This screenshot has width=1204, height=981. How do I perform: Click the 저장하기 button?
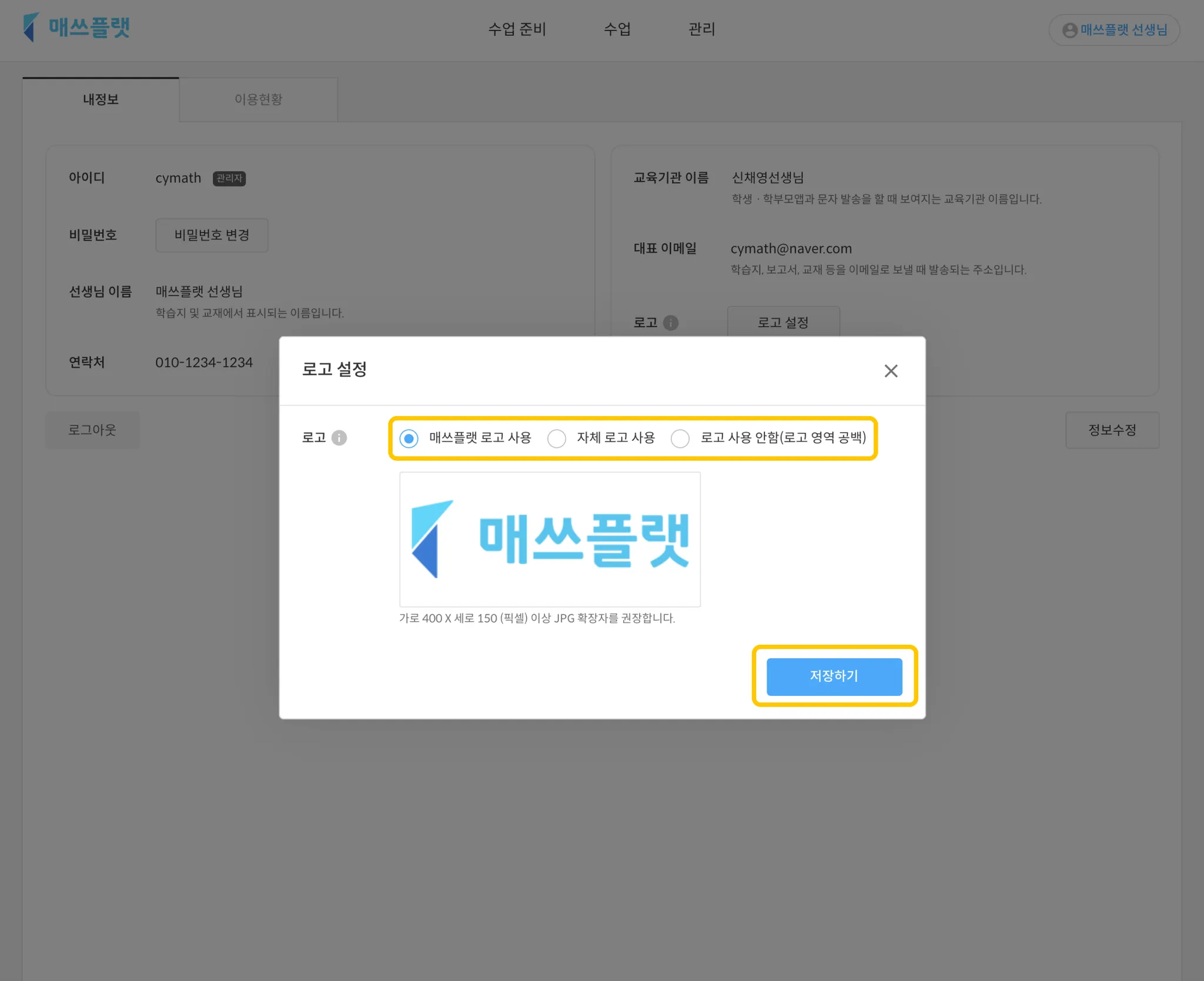pyautogui.click(x=834, y=677)
